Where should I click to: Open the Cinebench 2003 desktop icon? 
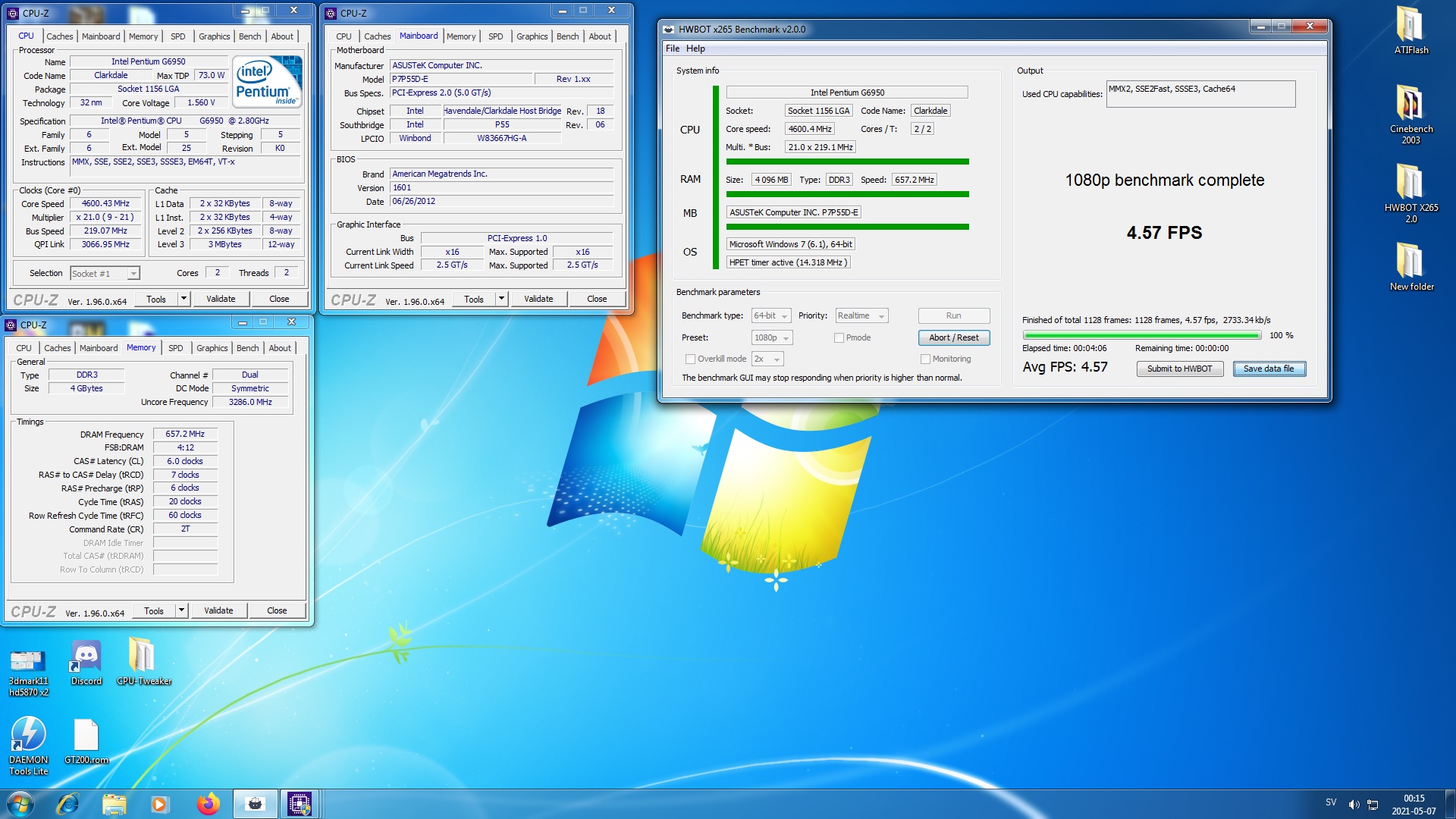click(1410, 114)
